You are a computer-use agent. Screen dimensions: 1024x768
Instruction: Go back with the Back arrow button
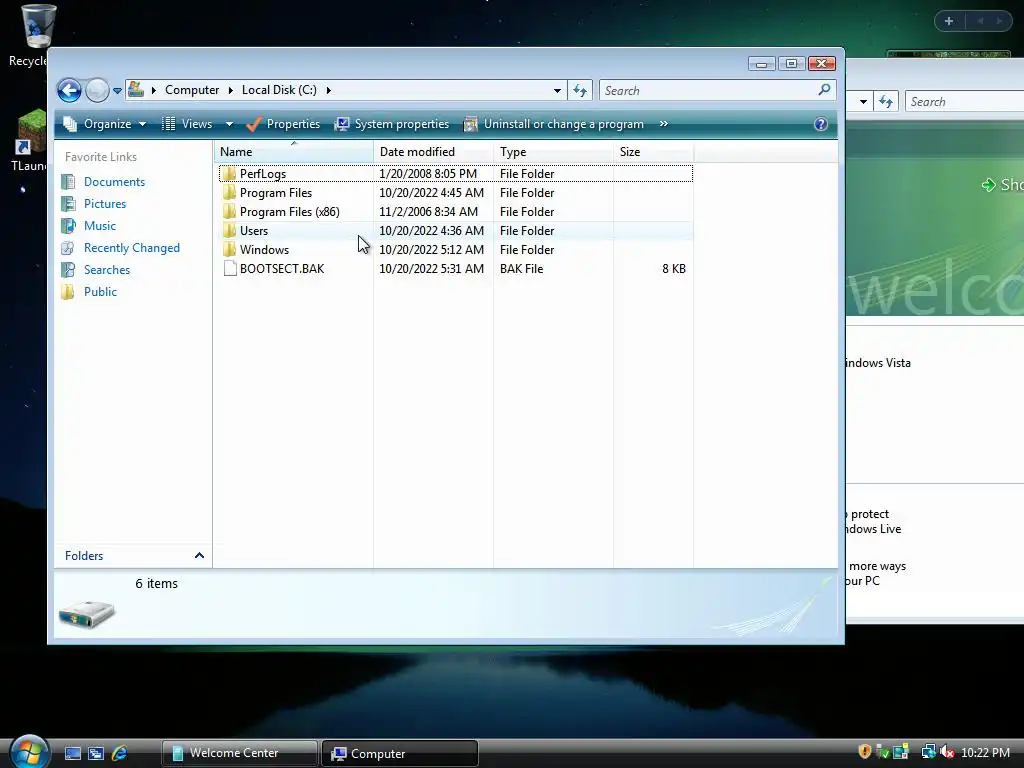[x=69, y=90]
